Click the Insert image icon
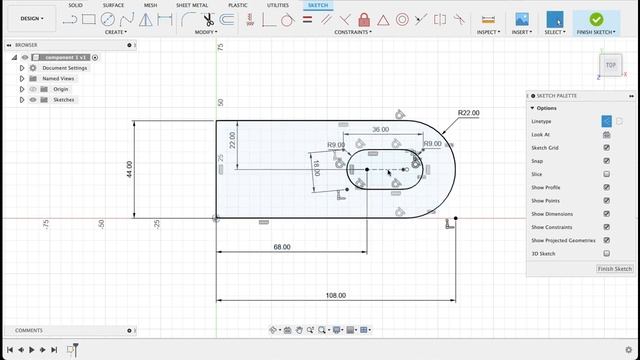This screenshot has width=640, height=360. point(522,19)
